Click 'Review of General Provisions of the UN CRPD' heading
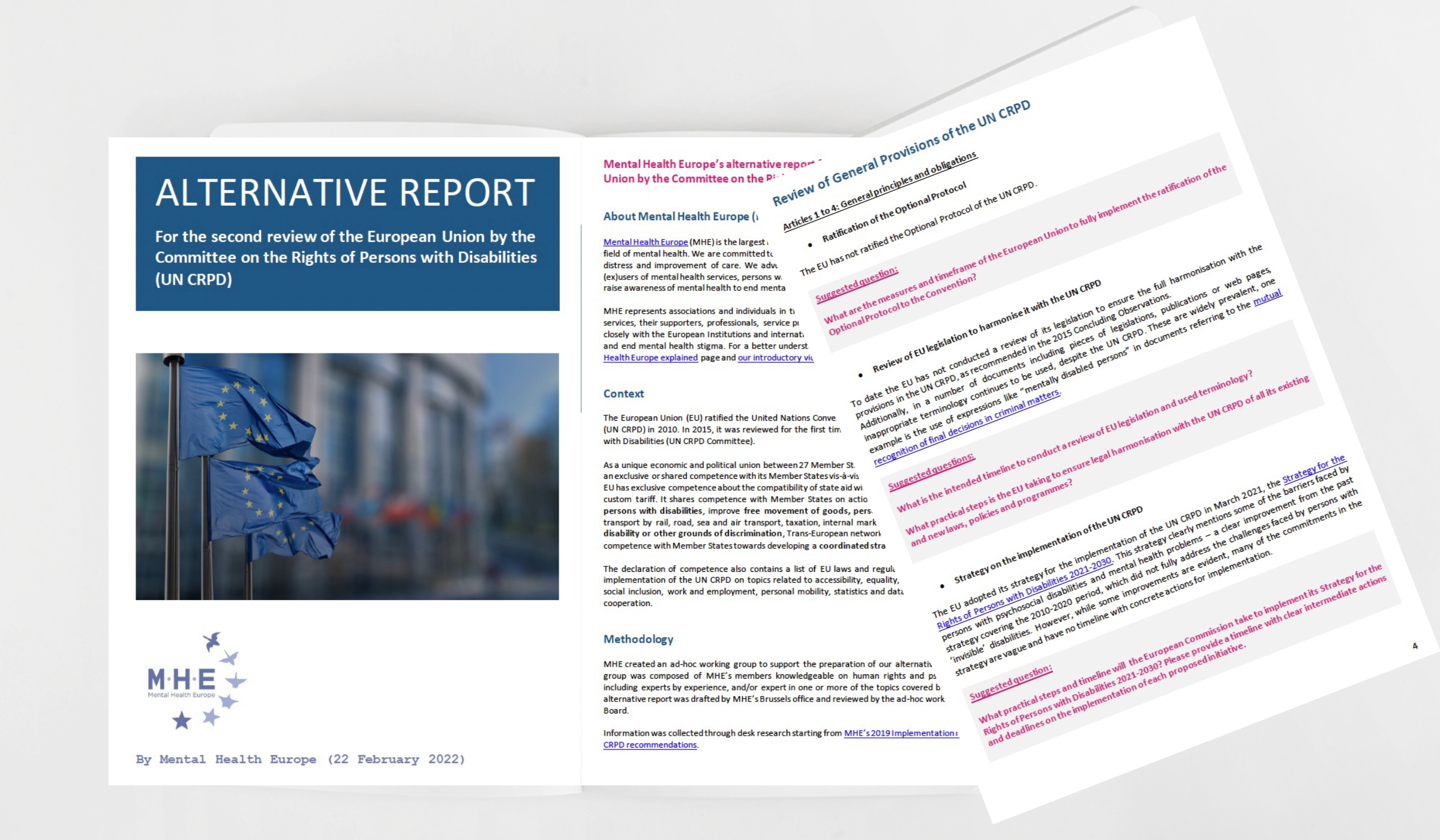The height and width of the screenshot is (840, 1440). click(901, 152)
